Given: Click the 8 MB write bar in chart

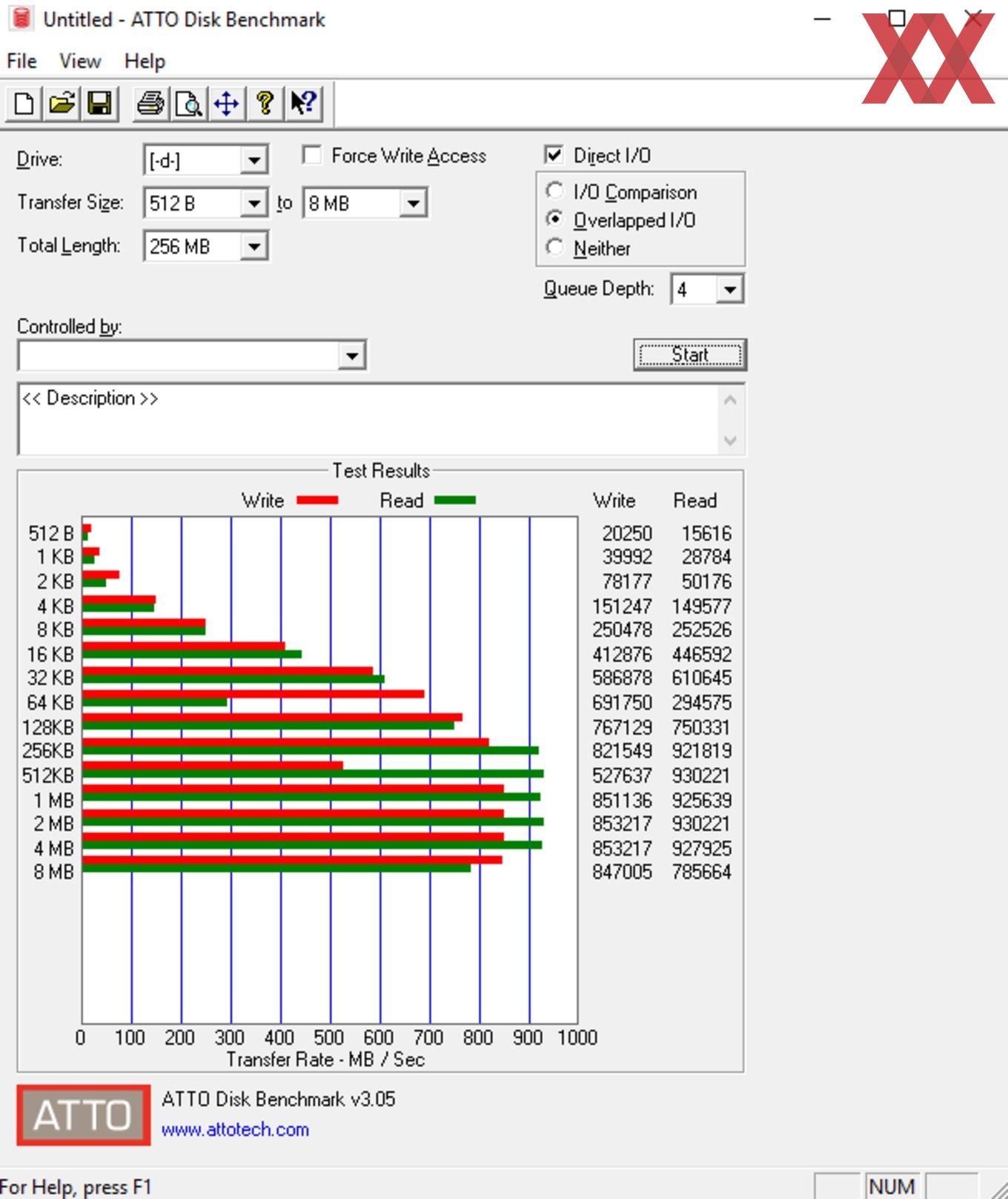Looking at the screenshot, I should [292, 859].
